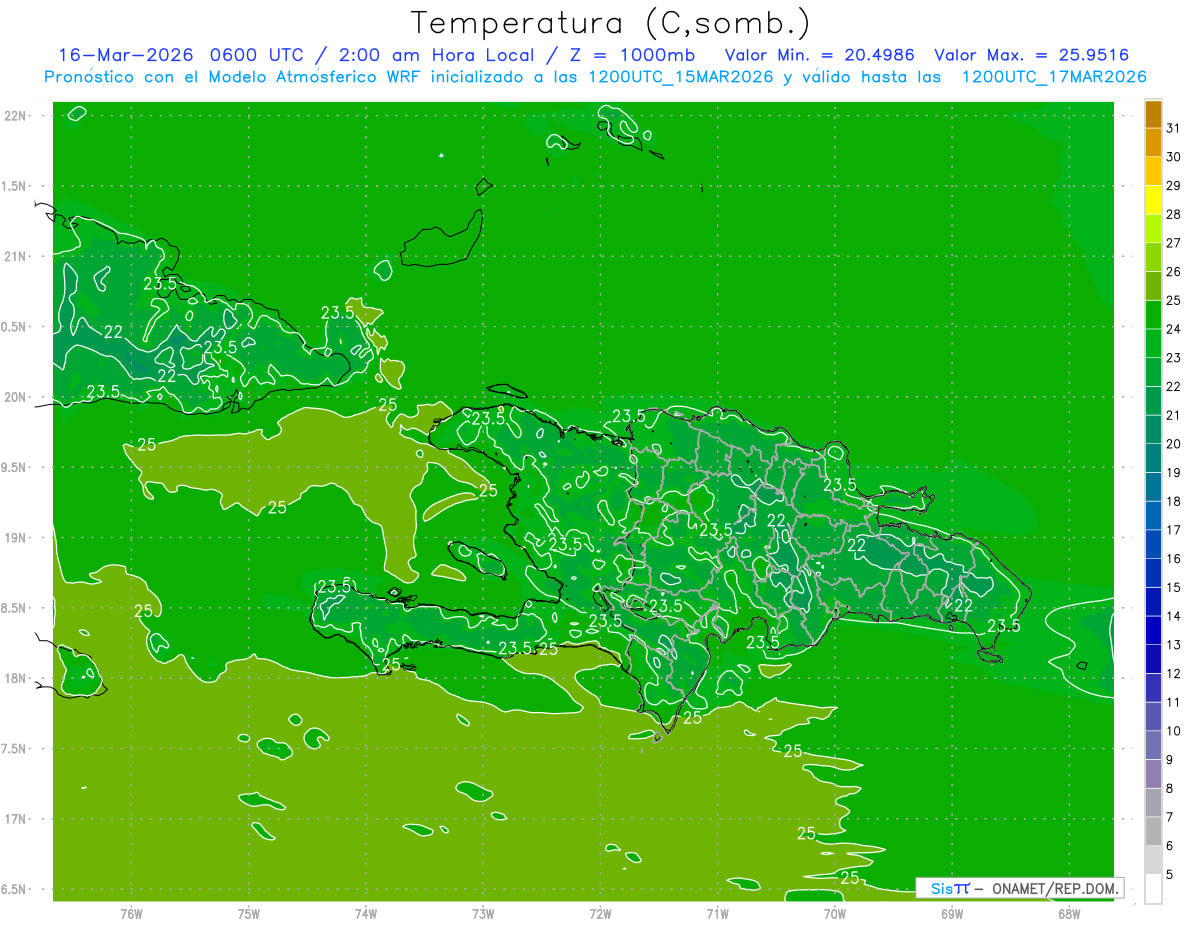Click legend value "19" on color scale

1174,472
